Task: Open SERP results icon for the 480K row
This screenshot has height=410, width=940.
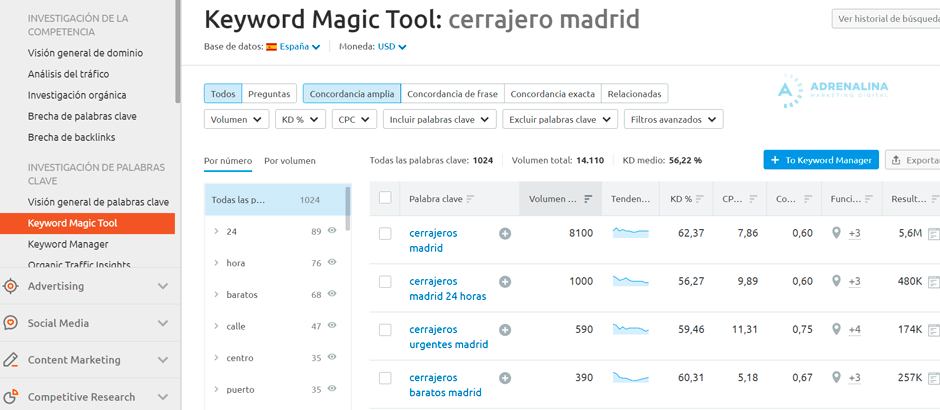Action: coord(934,282)
